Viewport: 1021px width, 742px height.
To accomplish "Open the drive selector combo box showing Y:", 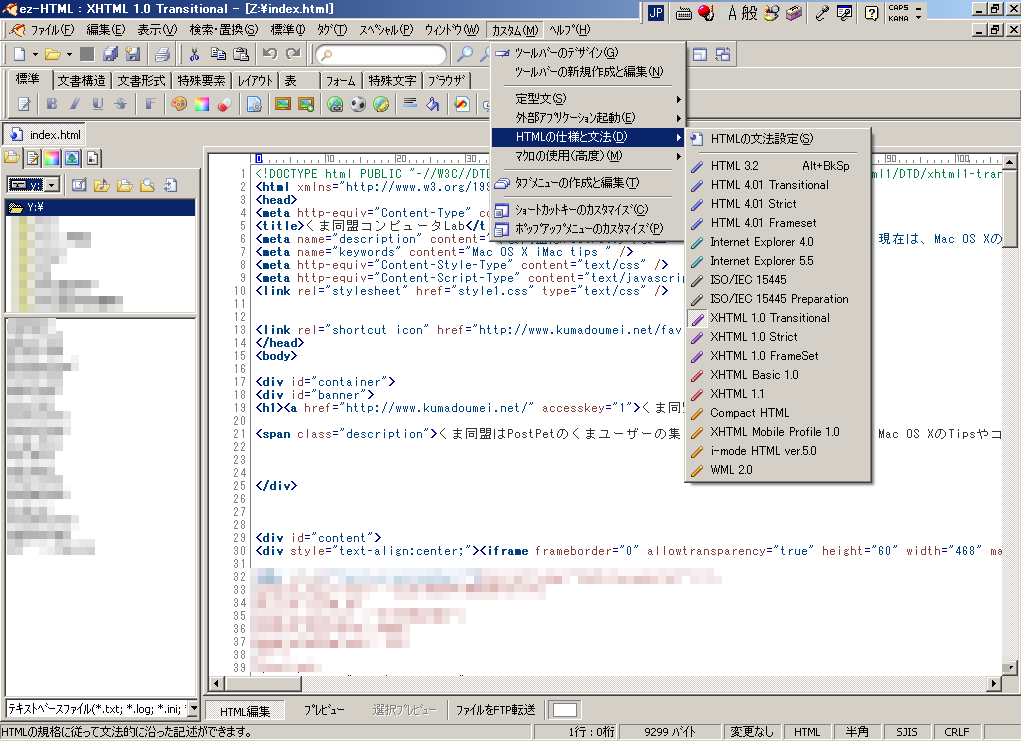I will [34, 186].
